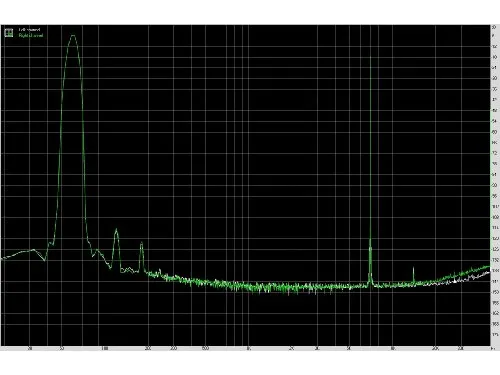Image resolution: width=500 pixels, height=375 pixels.
Task: Click the 200 label on the frequency axis
Action: (148, 349)
